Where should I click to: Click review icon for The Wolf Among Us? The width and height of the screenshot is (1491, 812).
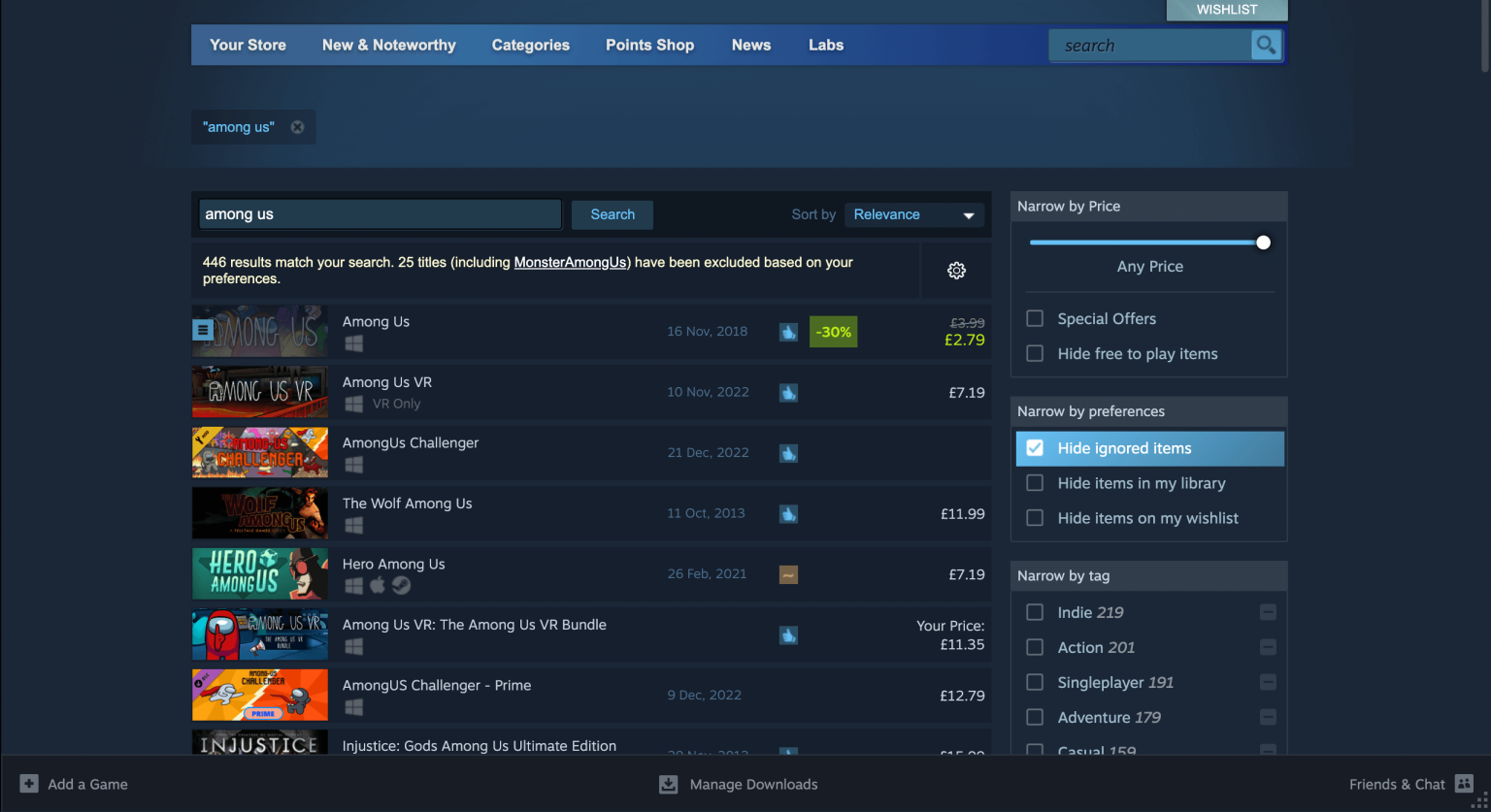(x=788, y=514)
